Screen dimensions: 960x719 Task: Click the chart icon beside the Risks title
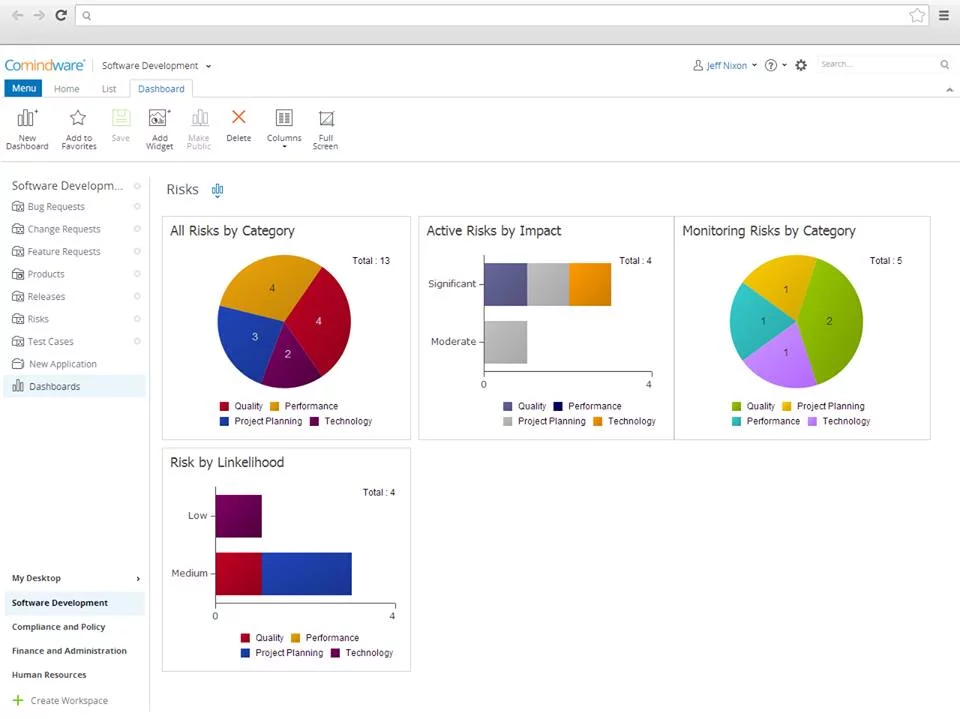217,189
